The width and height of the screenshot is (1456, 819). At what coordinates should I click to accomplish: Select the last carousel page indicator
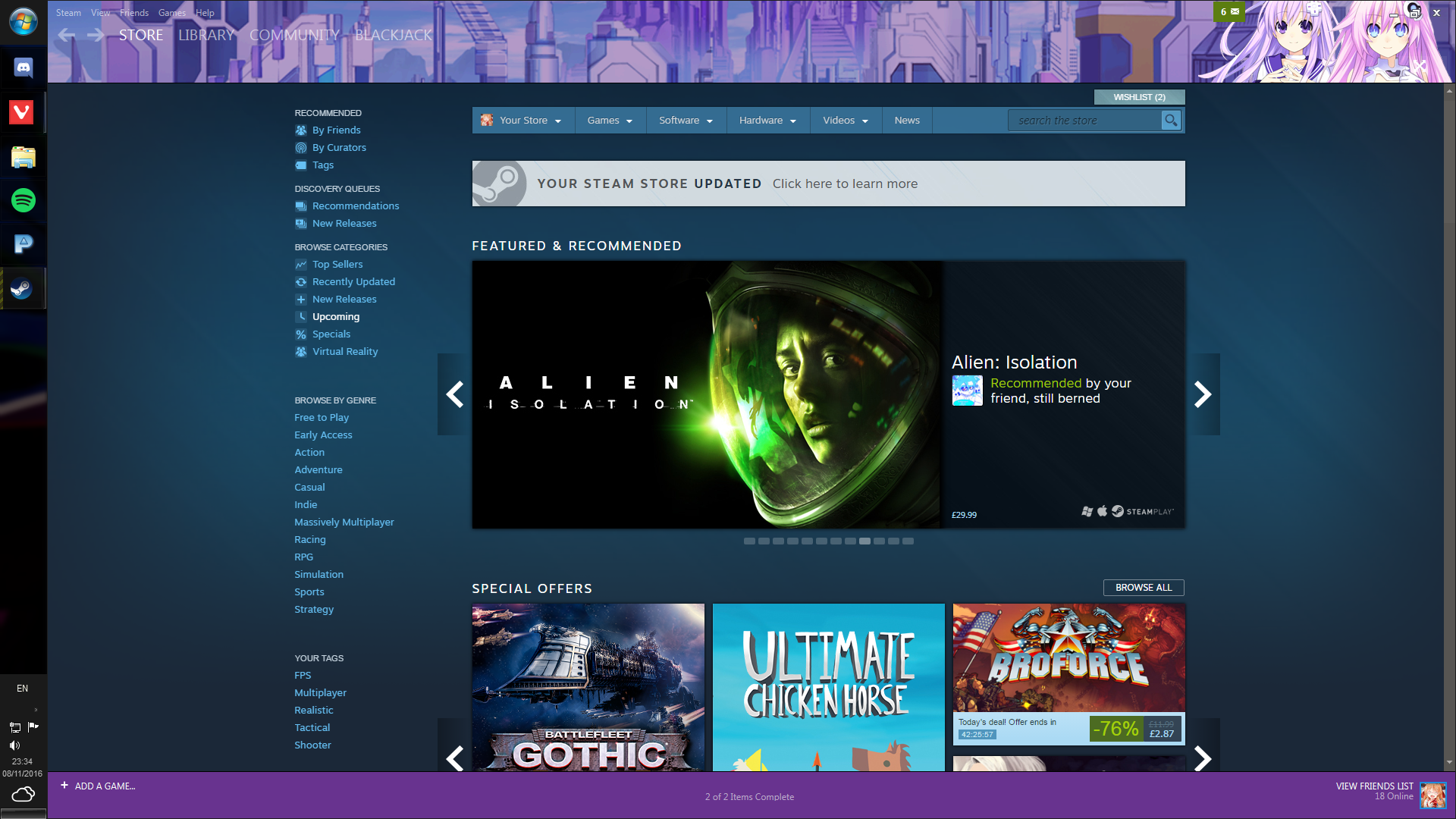pos(908,541)
